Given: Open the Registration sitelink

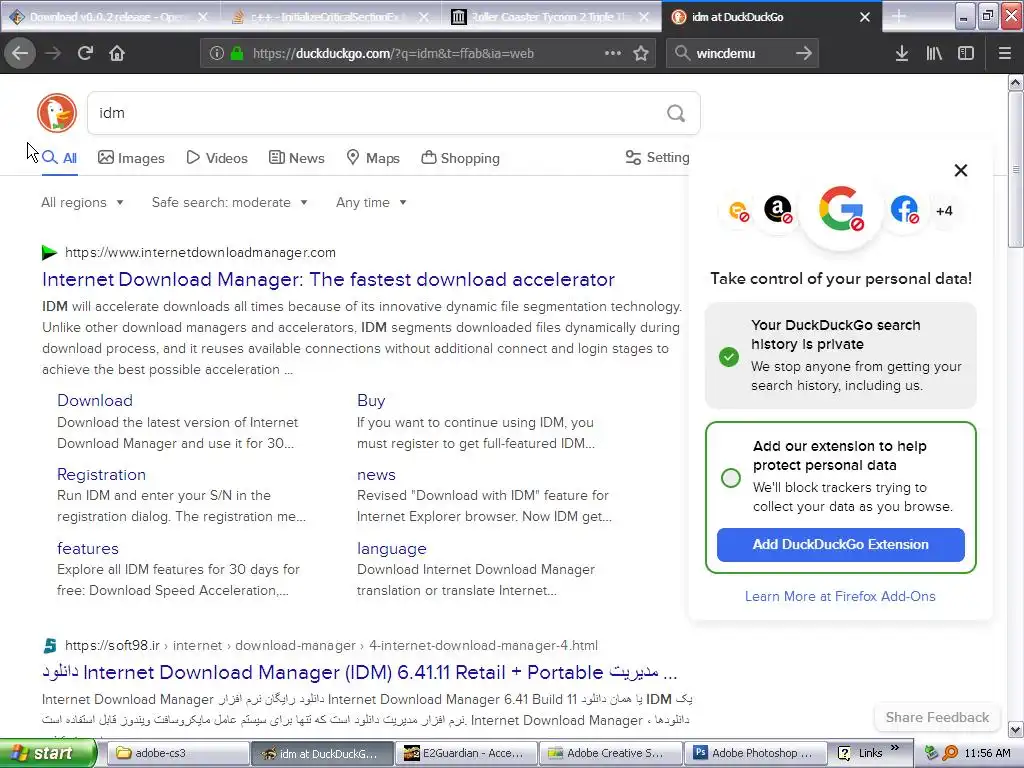Looking at the screenshot, I should click(x=101, y=474).
